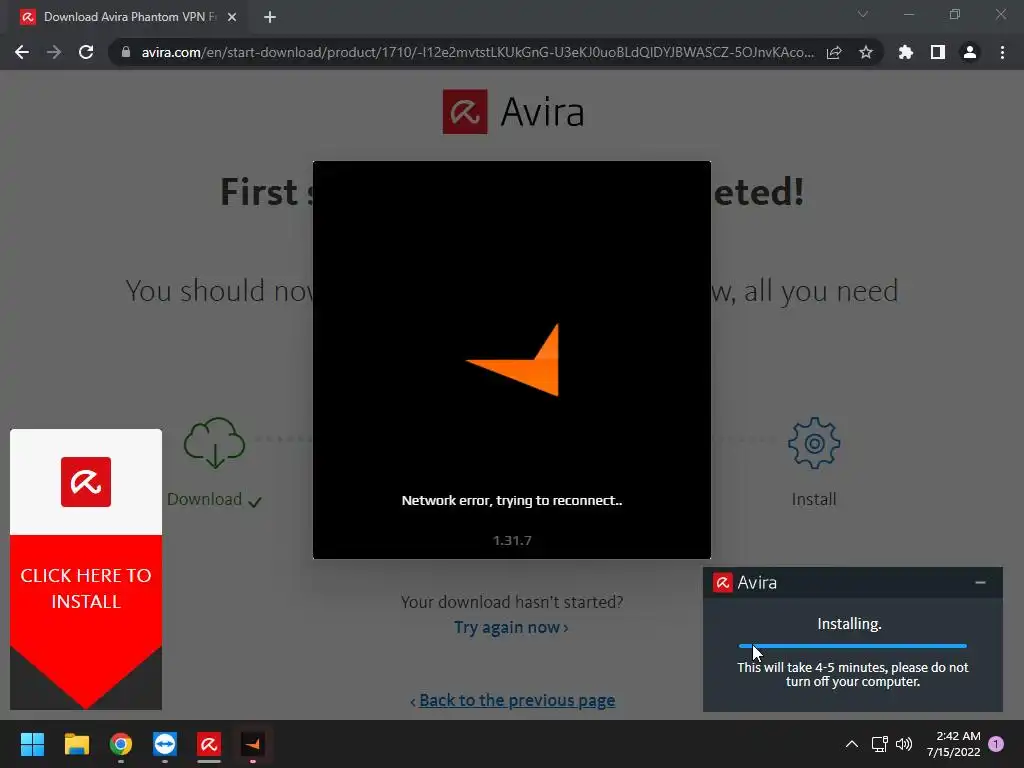This screenshot has height=768, width=1024.
Task: Open the Avira taskbar icon
Action: pos(209,744)
